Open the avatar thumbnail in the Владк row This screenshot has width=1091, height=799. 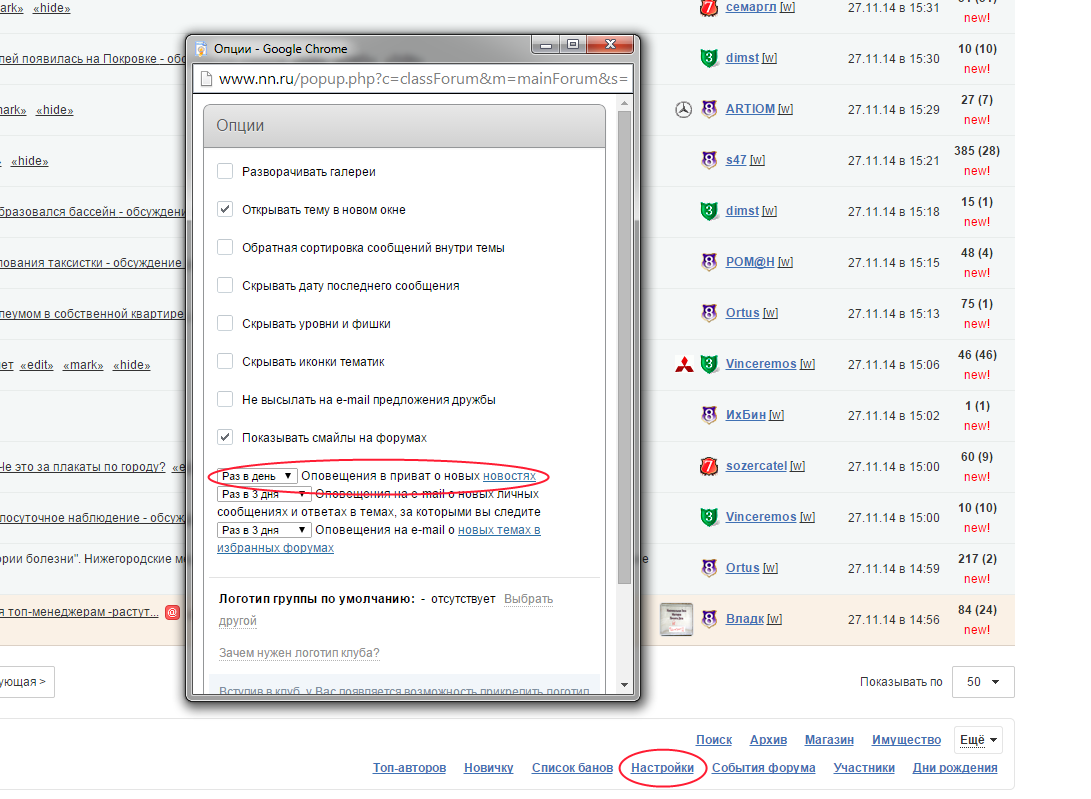click(676, 619)
